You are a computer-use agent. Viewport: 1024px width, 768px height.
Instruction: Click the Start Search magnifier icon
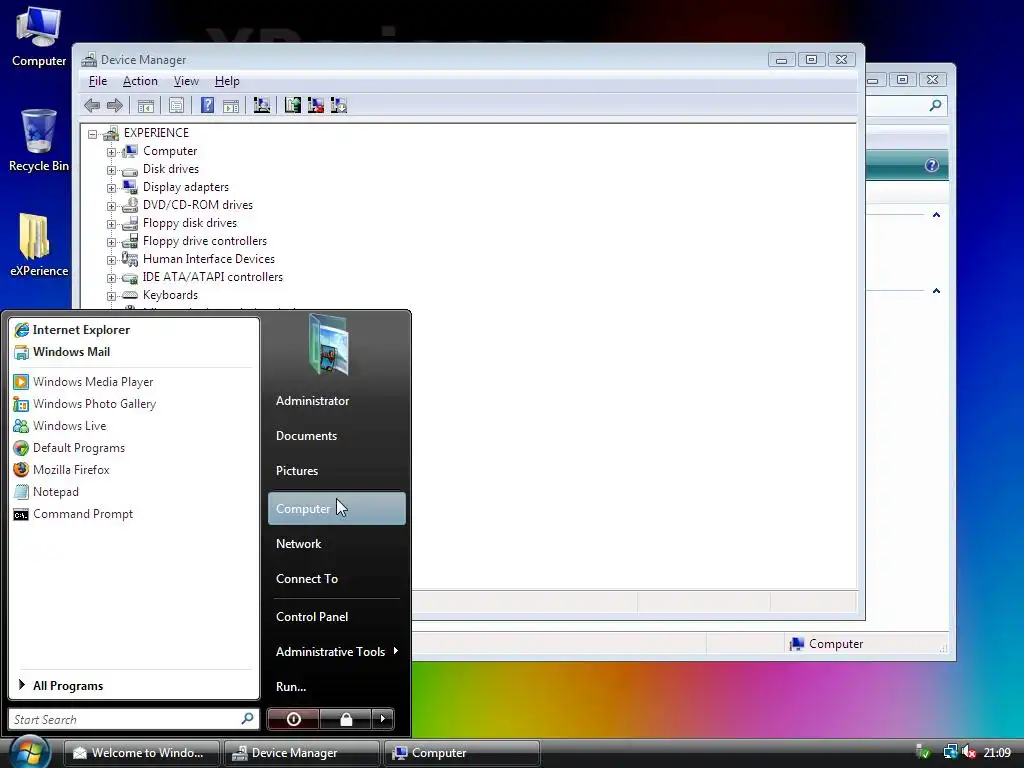click(248, 718)
